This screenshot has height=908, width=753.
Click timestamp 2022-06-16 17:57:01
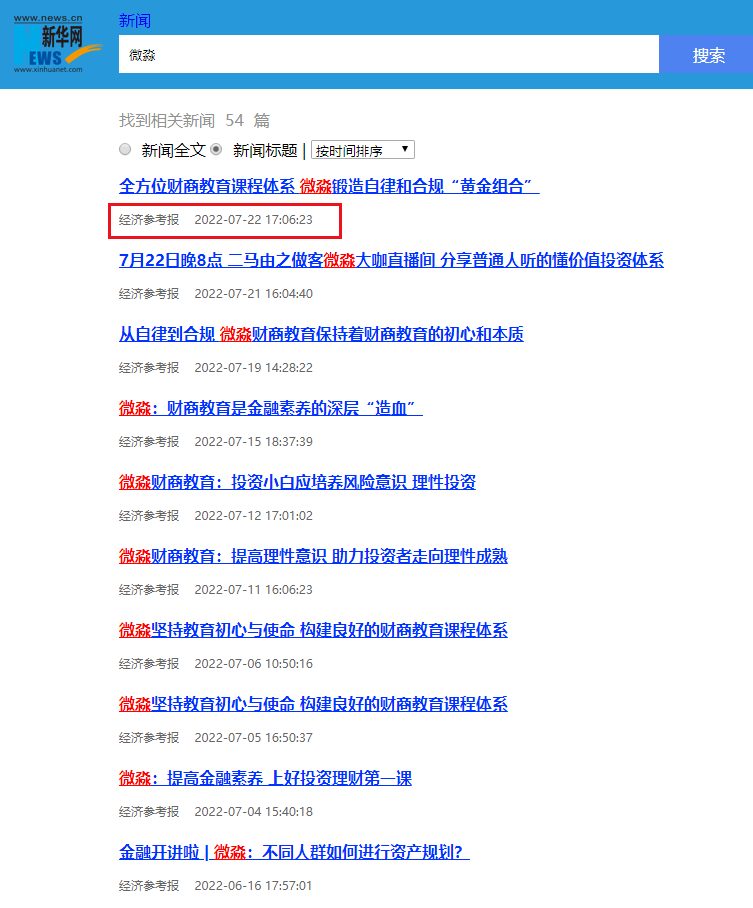253,886
